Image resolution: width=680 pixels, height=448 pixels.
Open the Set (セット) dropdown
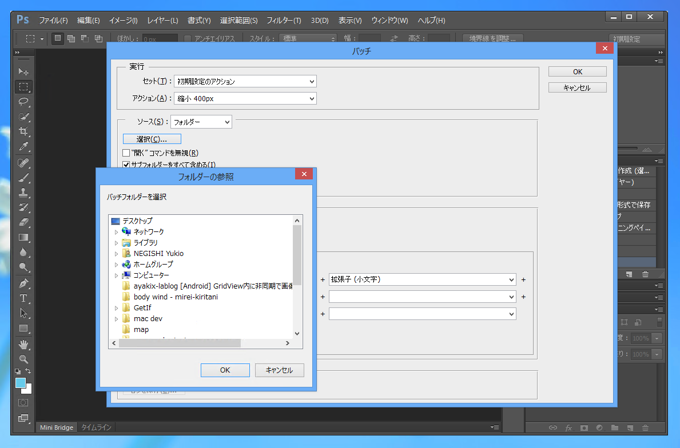point(245,81)
